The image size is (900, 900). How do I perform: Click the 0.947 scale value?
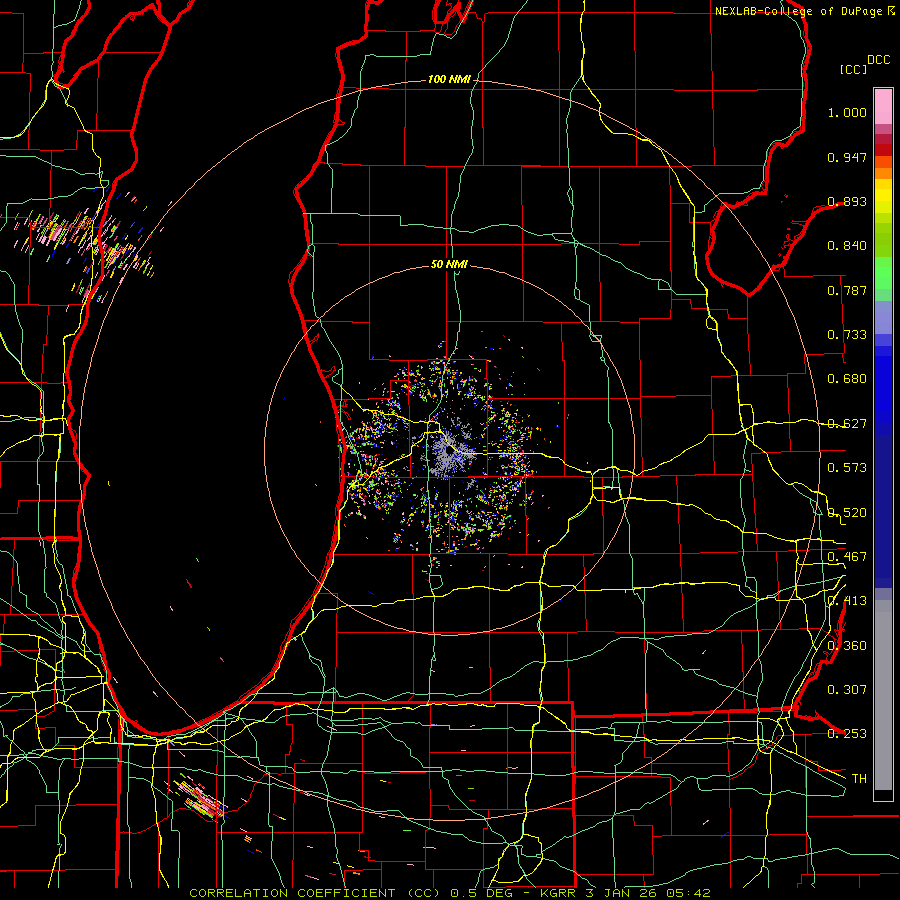pyautogui.click(x=847, y=157)
